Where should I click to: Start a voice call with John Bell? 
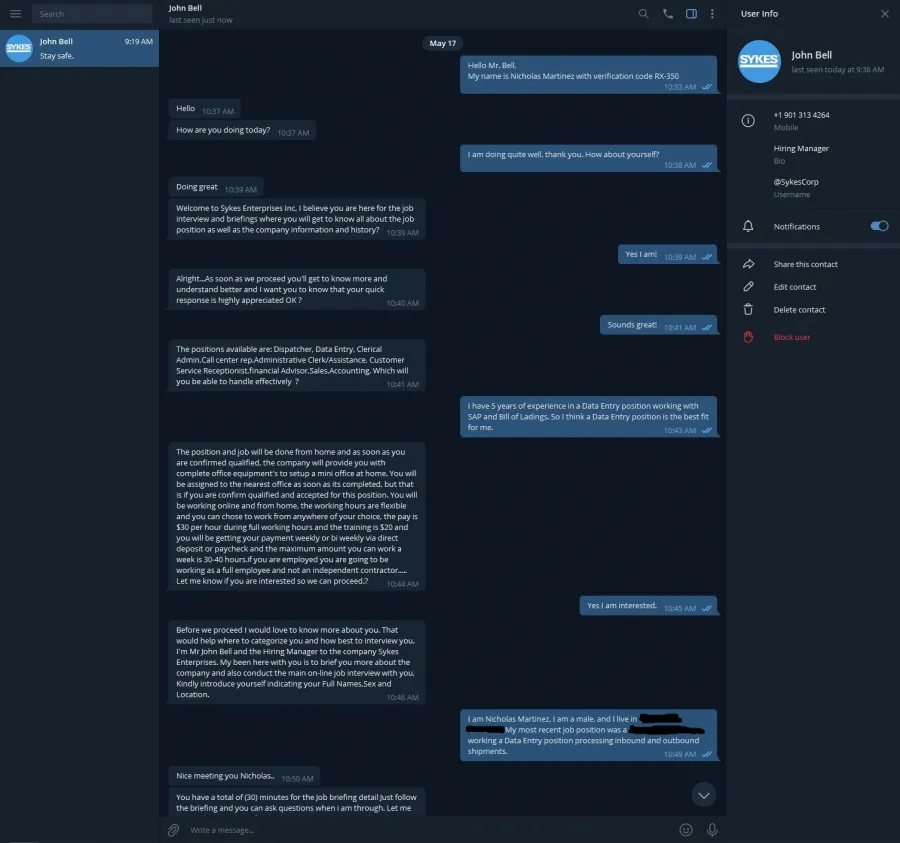(x=668, y=14)
